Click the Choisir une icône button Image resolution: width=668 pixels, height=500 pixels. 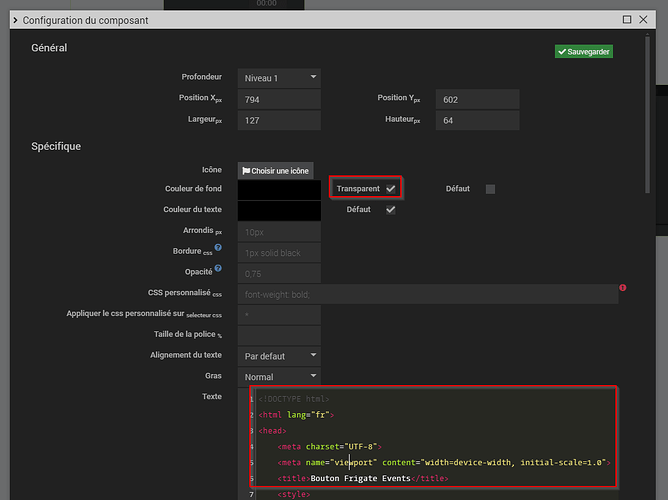tap(276, 171)
